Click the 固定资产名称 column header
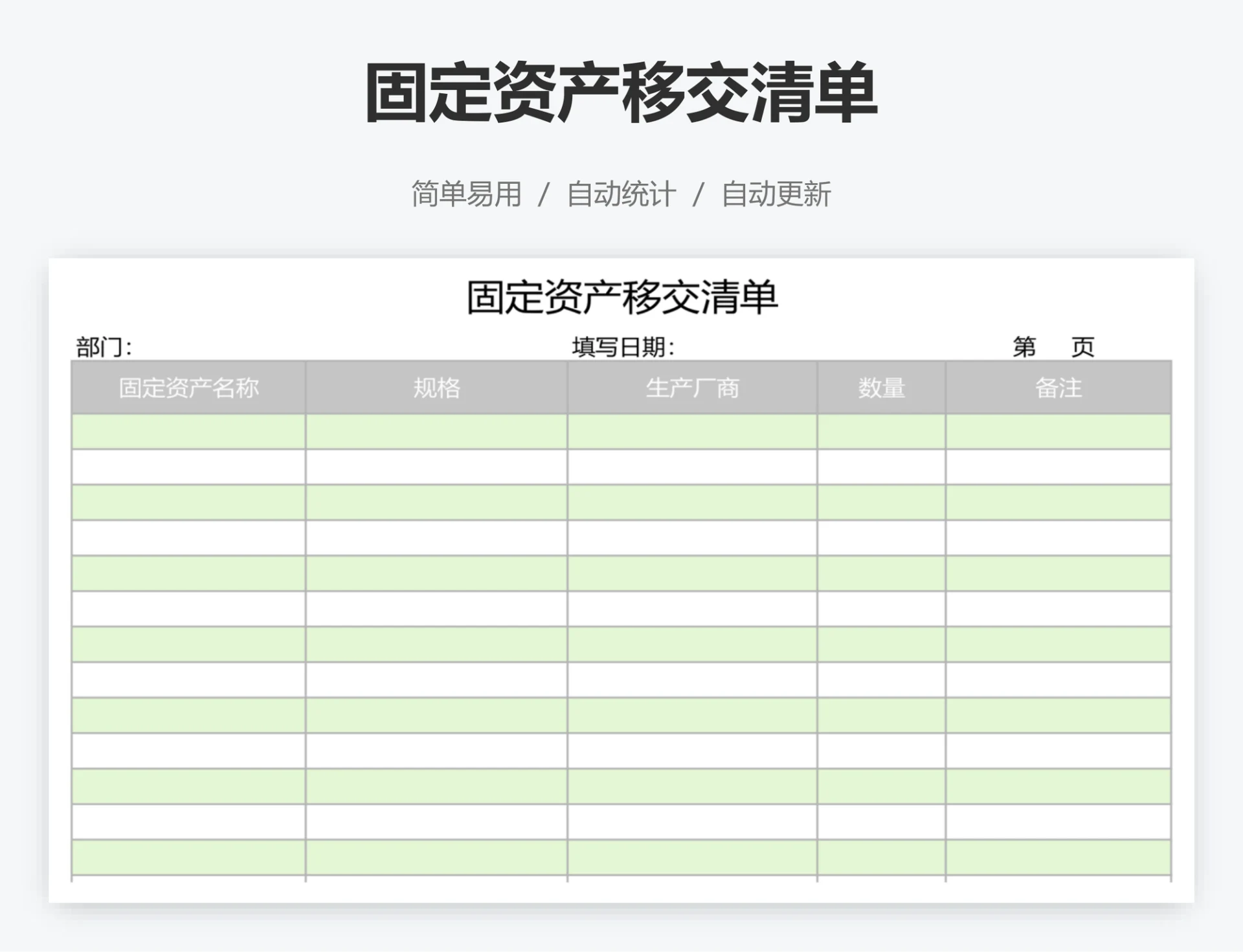 189,388
